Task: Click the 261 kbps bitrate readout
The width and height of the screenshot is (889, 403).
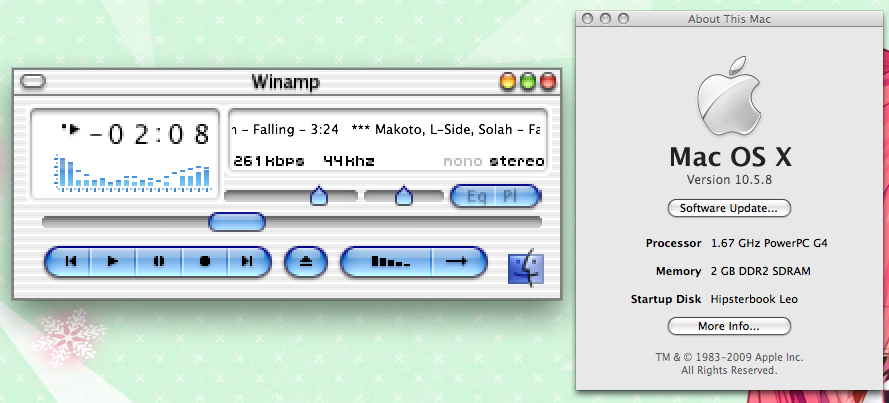Action: point(268,161)
